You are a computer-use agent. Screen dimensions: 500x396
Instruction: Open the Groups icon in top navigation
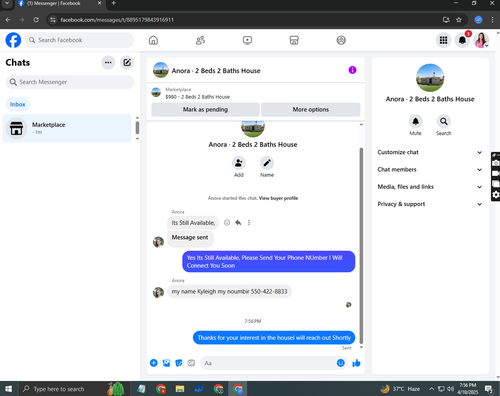tap(341, 40)
